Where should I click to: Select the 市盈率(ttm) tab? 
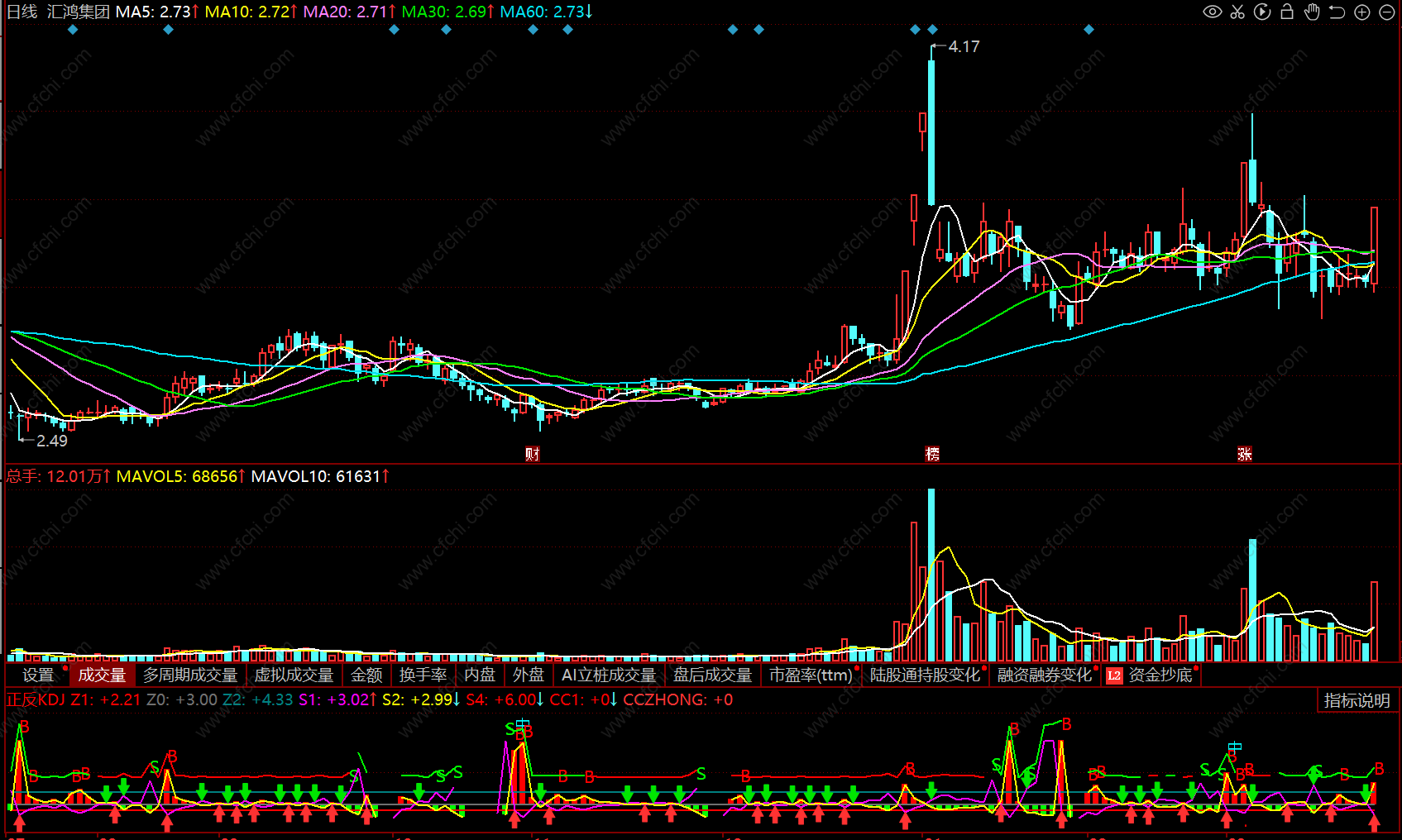pos(811,675)
